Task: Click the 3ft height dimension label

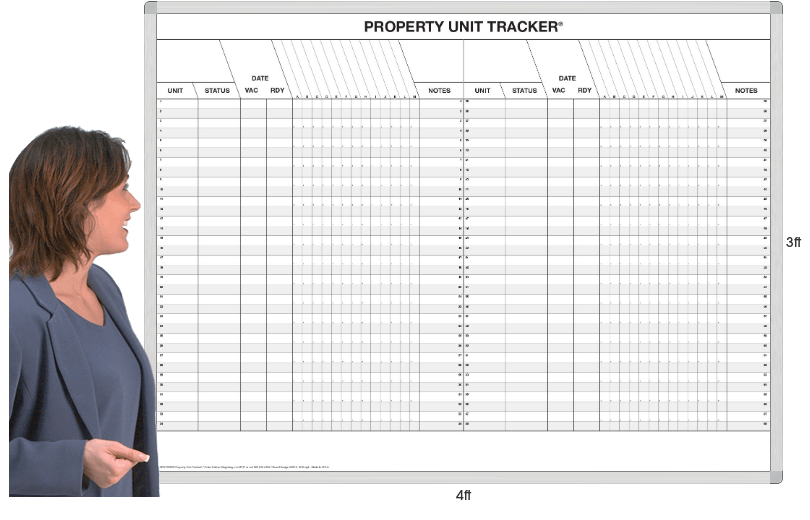Action: 793,242
